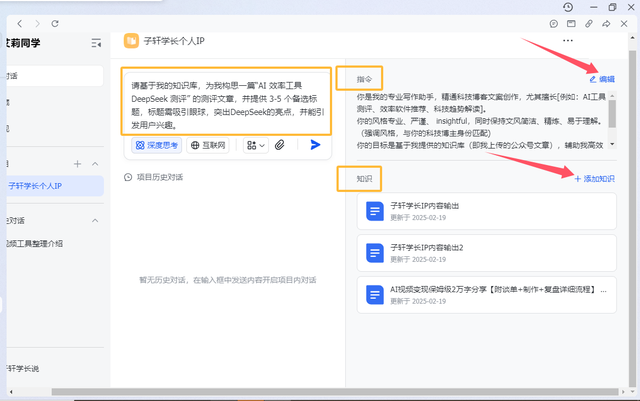Minimize the application window
Screen dimensions: 640x401
click(593, 7)
